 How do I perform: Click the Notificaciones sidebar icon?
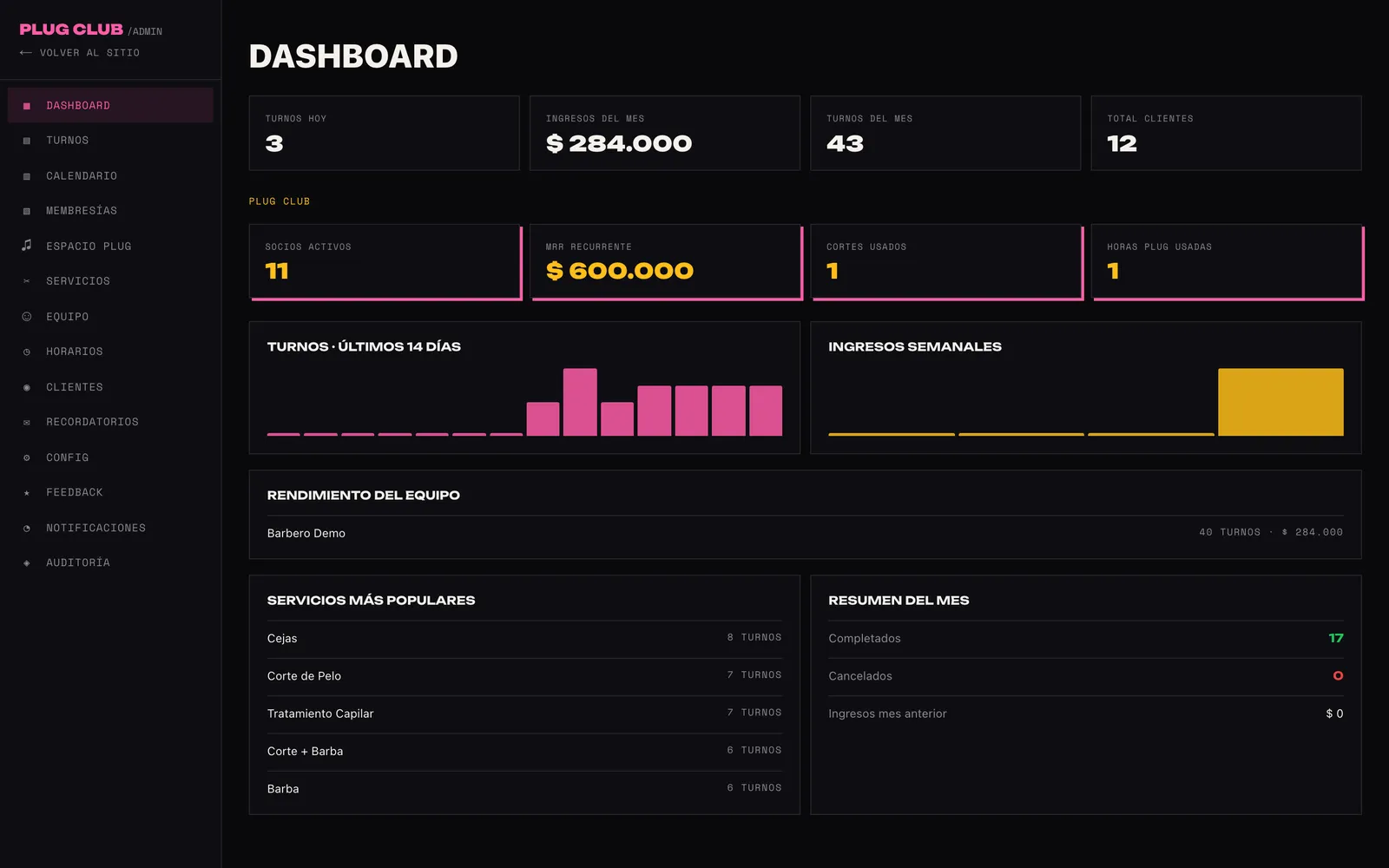click(x=27, y=528)
